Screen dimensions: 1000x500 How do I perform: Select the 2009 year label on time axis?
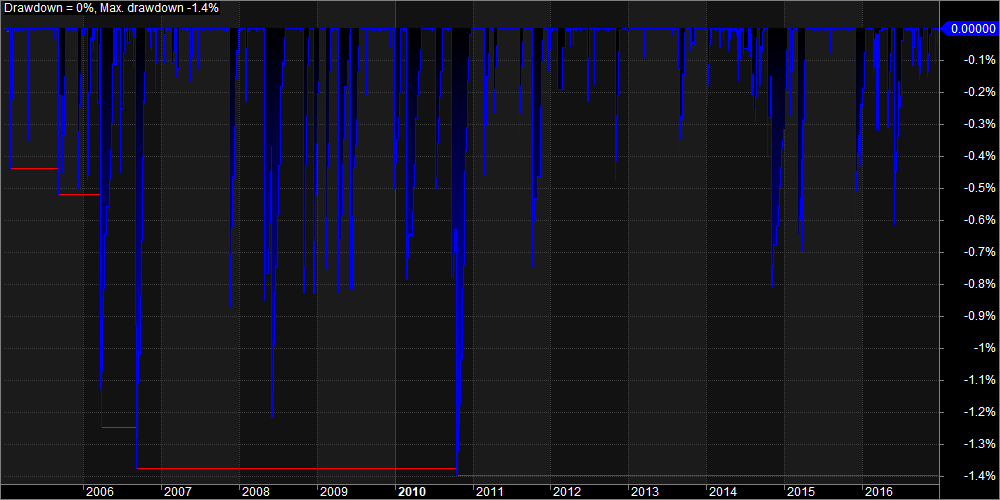click(334, 492)
